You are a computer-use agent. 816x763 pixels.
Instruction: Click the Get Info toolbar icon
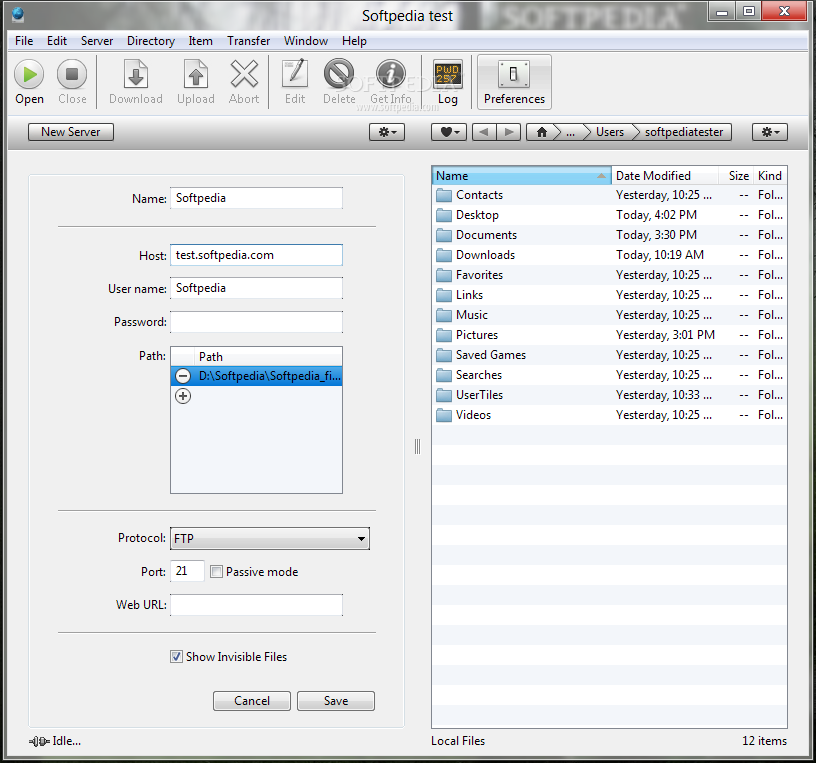(x=391, y=74)
